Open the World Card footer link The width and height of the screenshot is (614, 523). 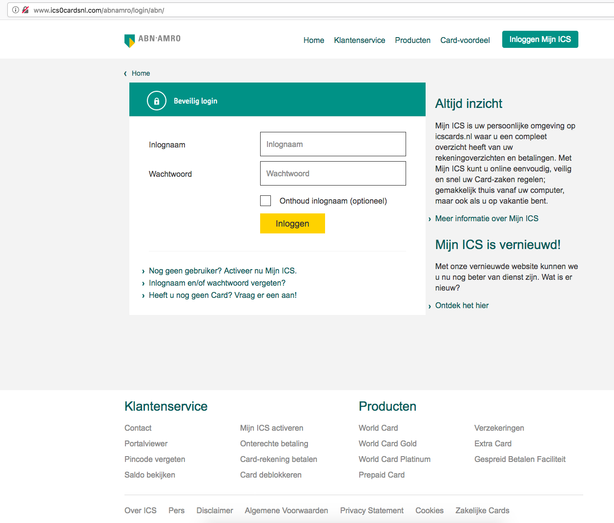[x=378, y=428]
